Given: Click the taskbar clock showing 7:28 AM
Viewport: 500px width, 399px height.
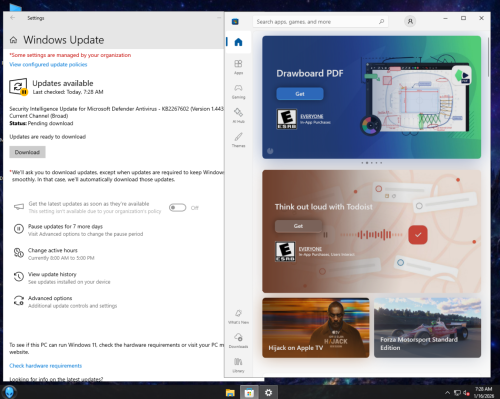Looking at the screenshot, I should (x=483, y=389).
